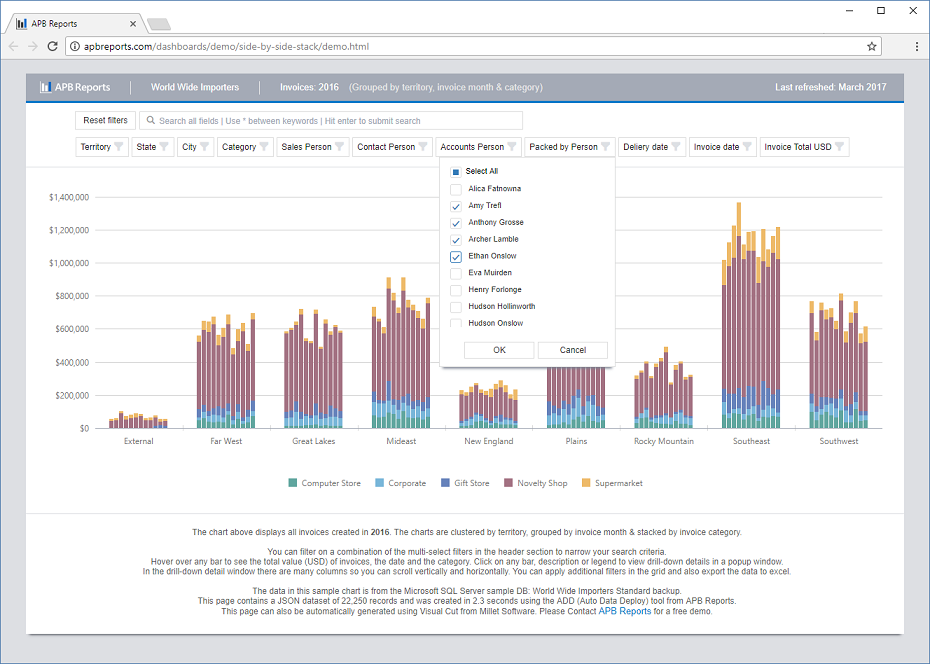Click the $1,400,000 axis value
Viewport: 930px width, 664px height.
click(x=69, y=197)
